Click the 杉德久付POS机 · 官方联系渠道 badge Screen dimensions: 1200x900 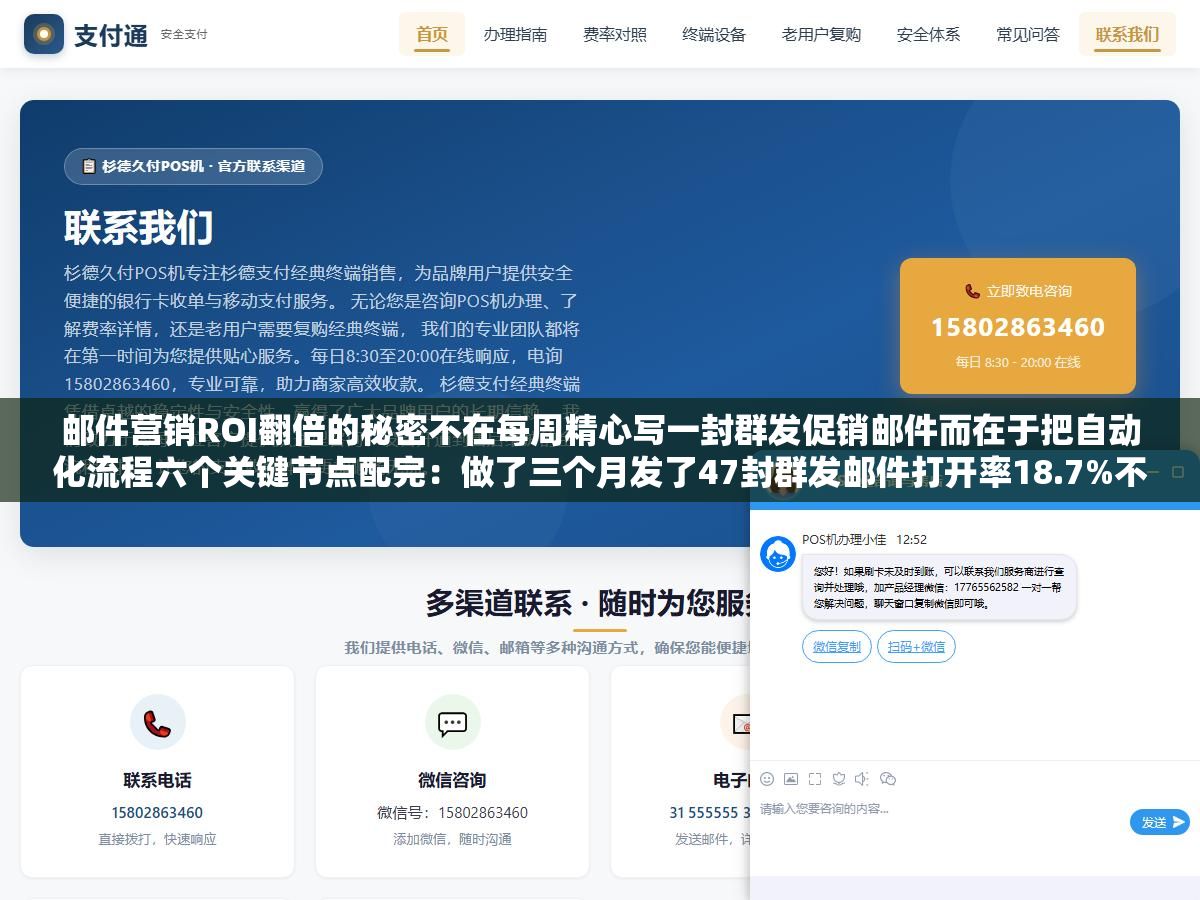(x=193, y=166)
